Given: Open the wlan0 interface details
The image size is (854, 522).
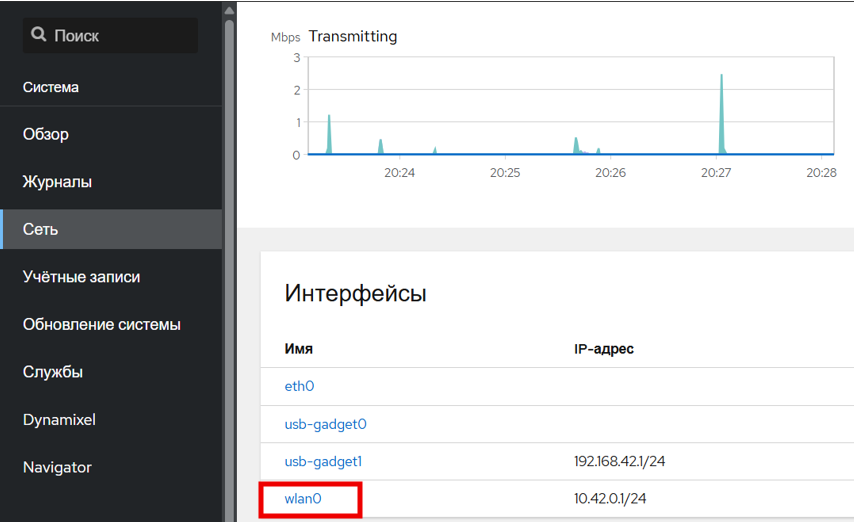Looking at the screenshot, I should [303, 498].
